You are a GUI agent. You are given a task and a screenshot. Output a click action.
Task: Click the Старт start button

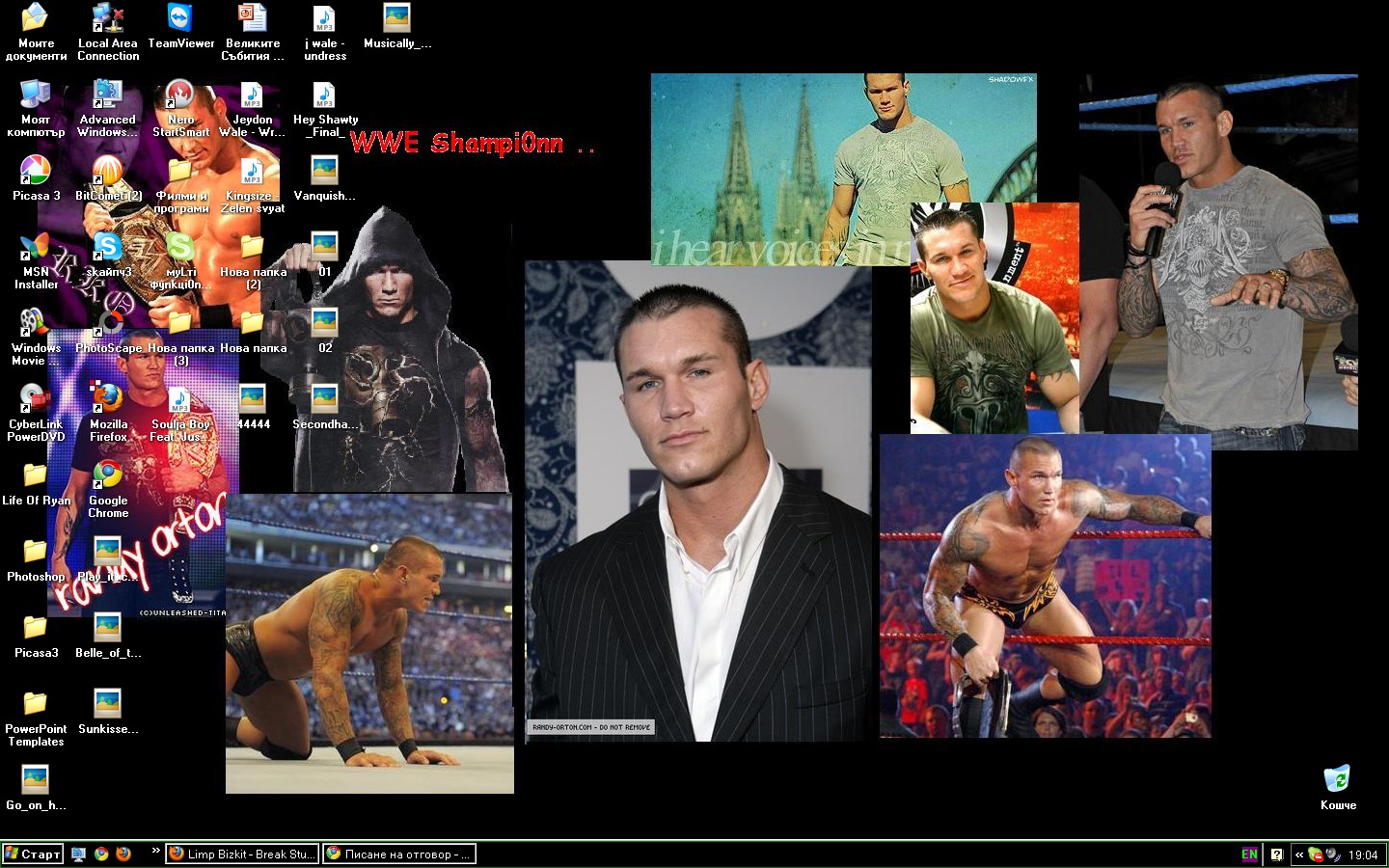pos(32,854)
